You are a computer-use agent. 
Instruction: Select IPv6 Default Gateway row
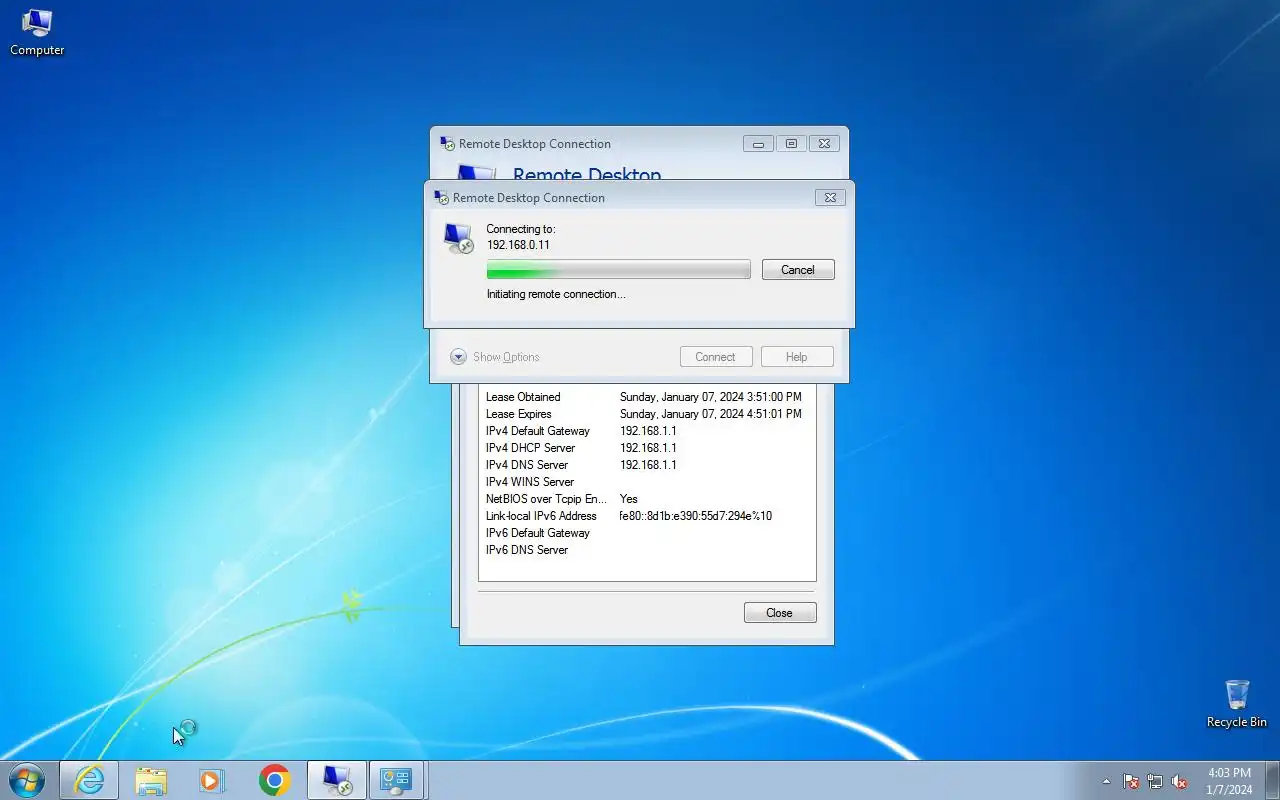pos(646,533)
